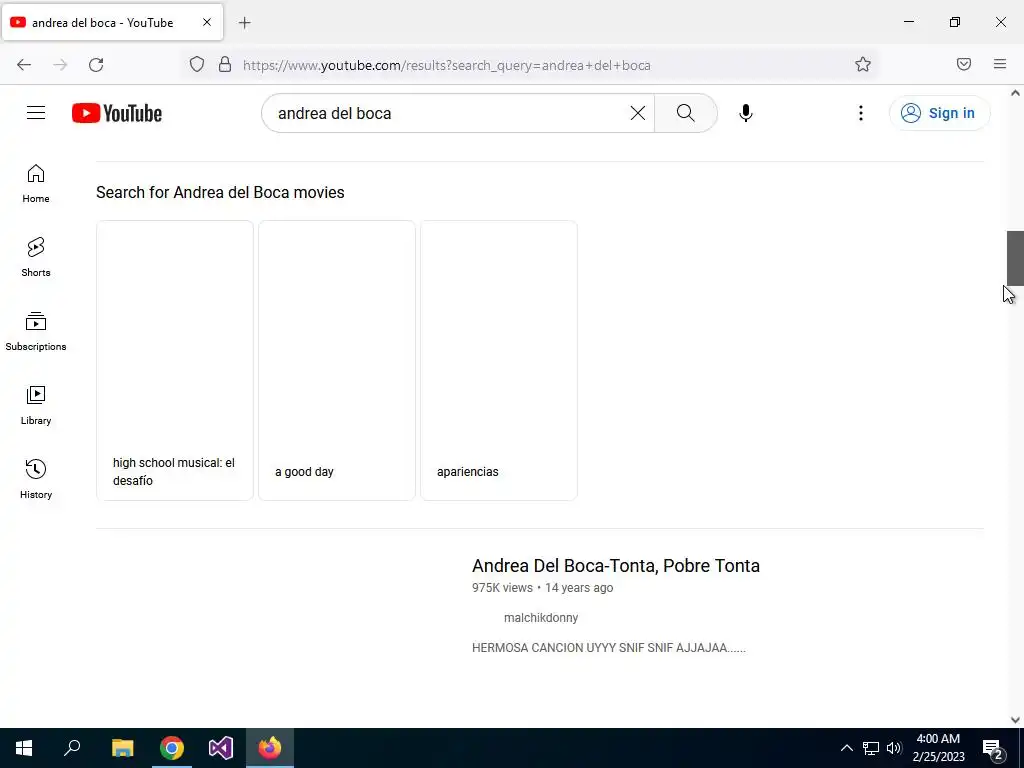This screenshot has height=768, width=1024.
Task: Go back with the browser back arrow
Action: [24, 65]
